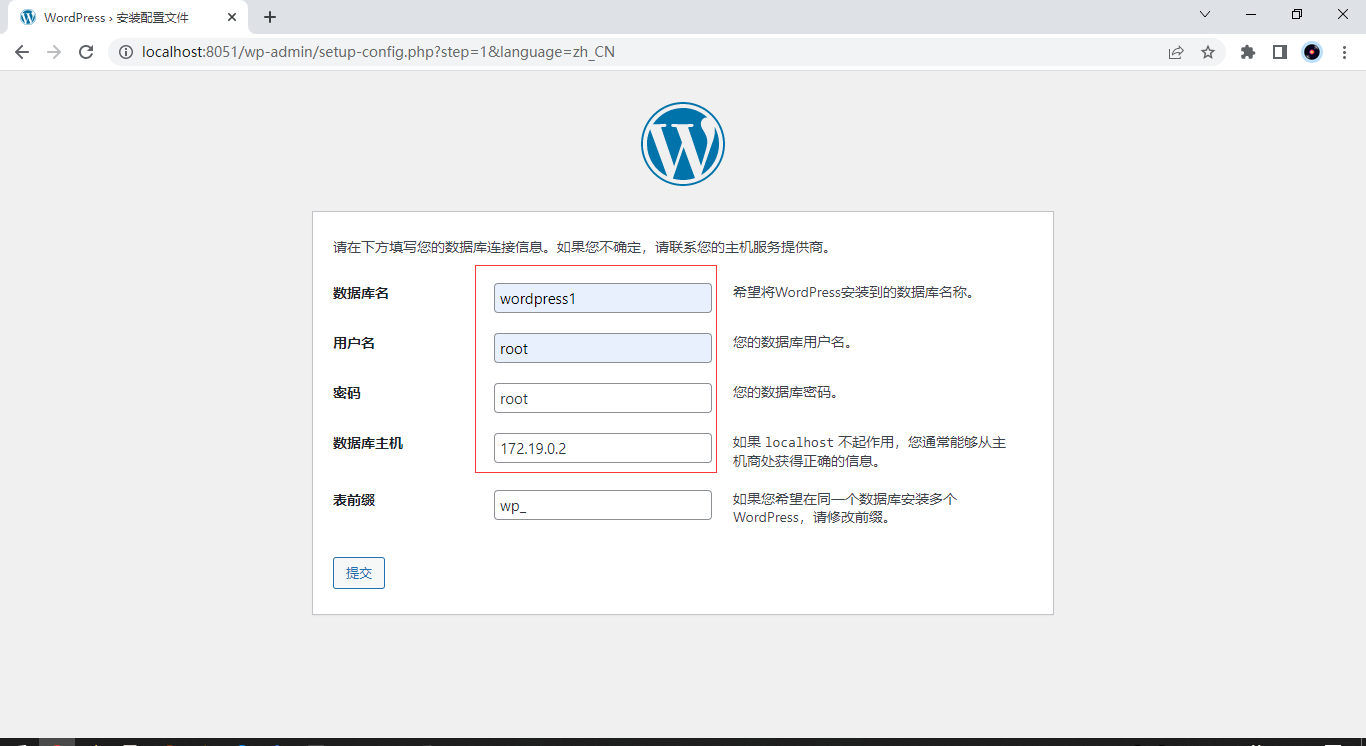Open the Chrome three-dot menu

(1343, 52)
